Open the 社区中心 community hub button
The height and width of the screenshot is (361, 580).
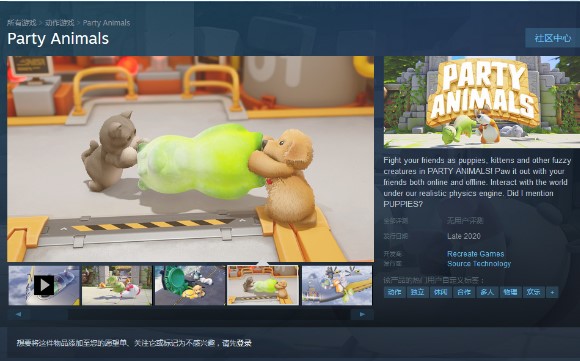point(553,38)
